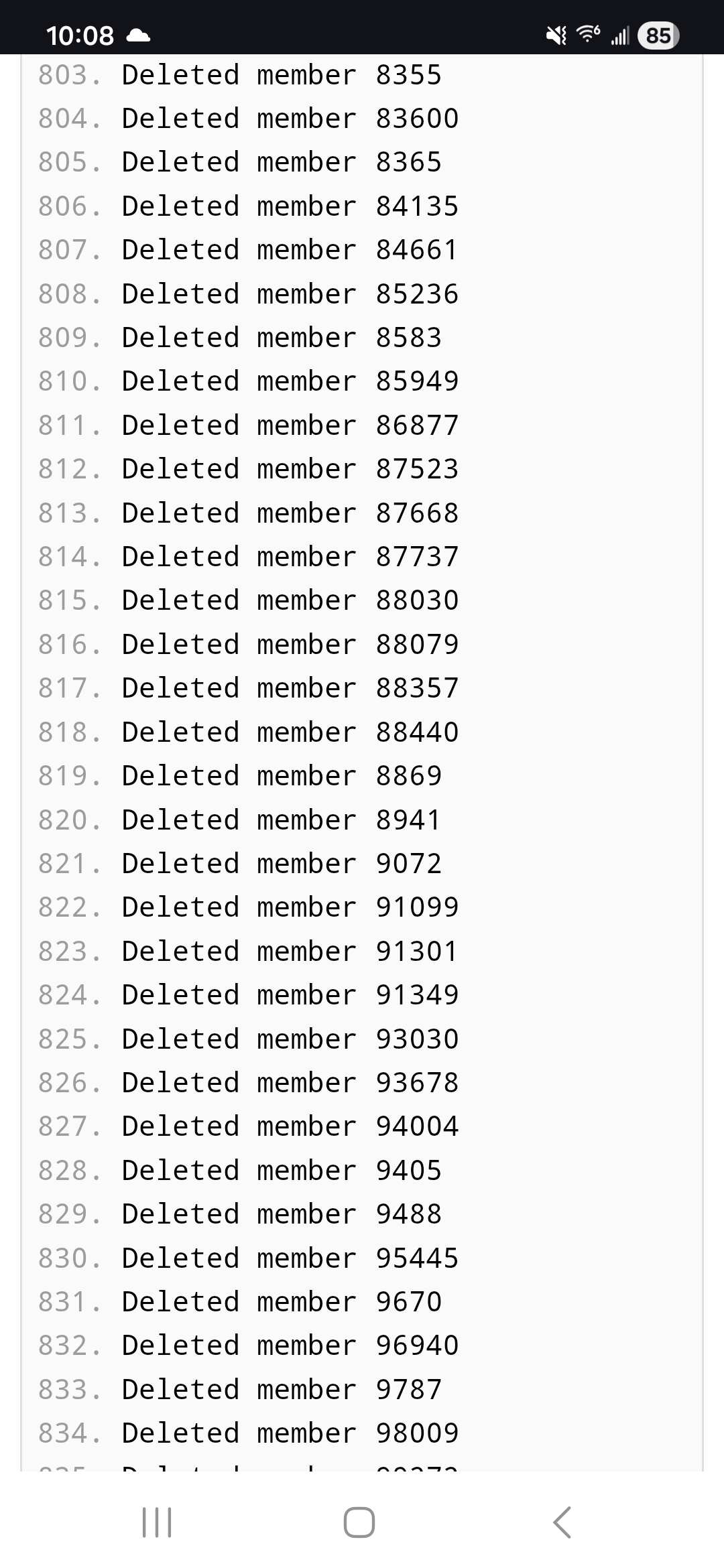Screen dimensions: 724x1568
Task: Select the line Deleted member 98009
Action: 288,1432
